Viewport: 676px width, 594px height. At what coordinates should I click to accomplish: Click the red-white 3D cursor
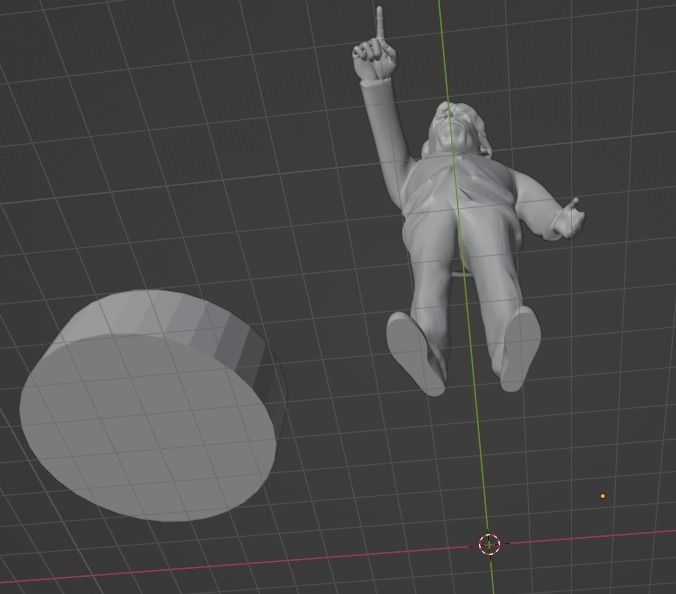tap(489, 544)
